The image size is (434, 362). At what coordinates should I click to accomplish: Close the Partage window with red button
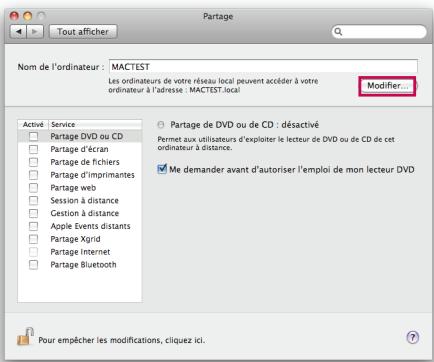14,16
